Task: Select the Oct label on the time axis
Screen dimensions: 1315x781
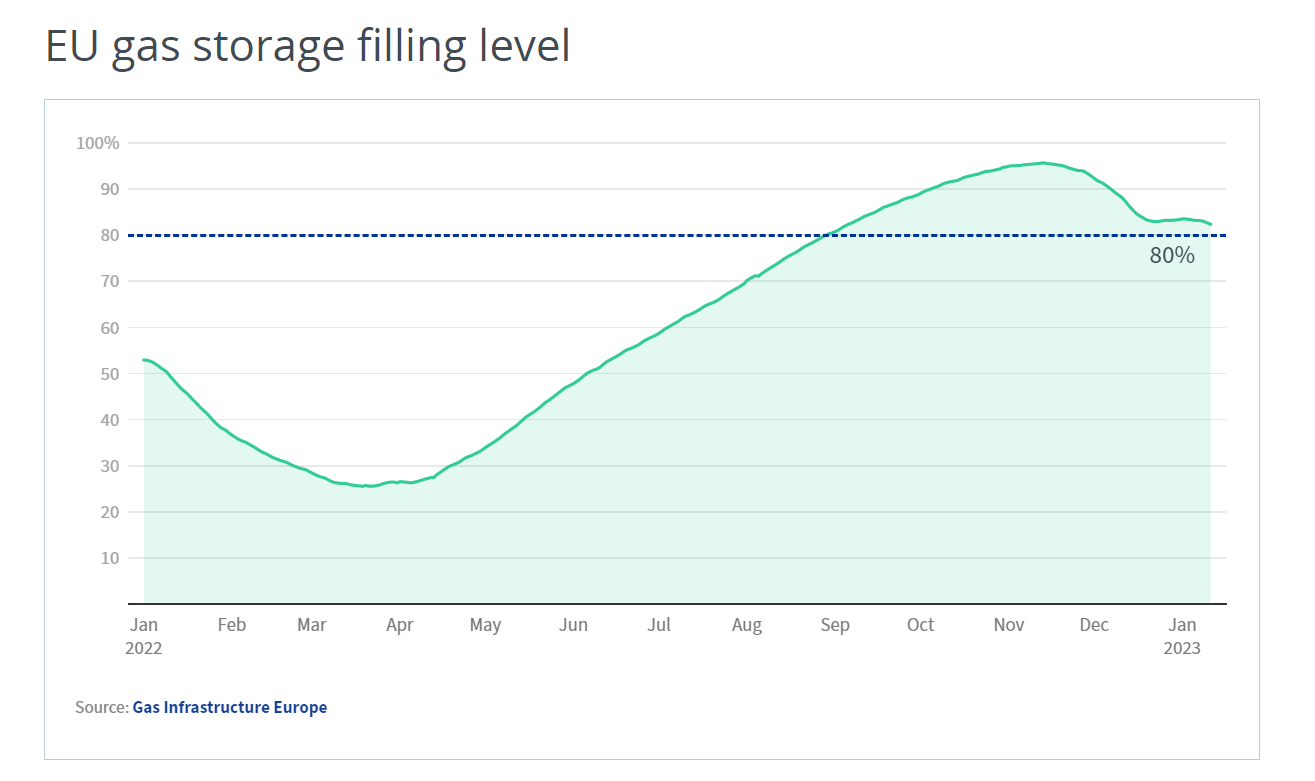Action: [x=920, y=625]
